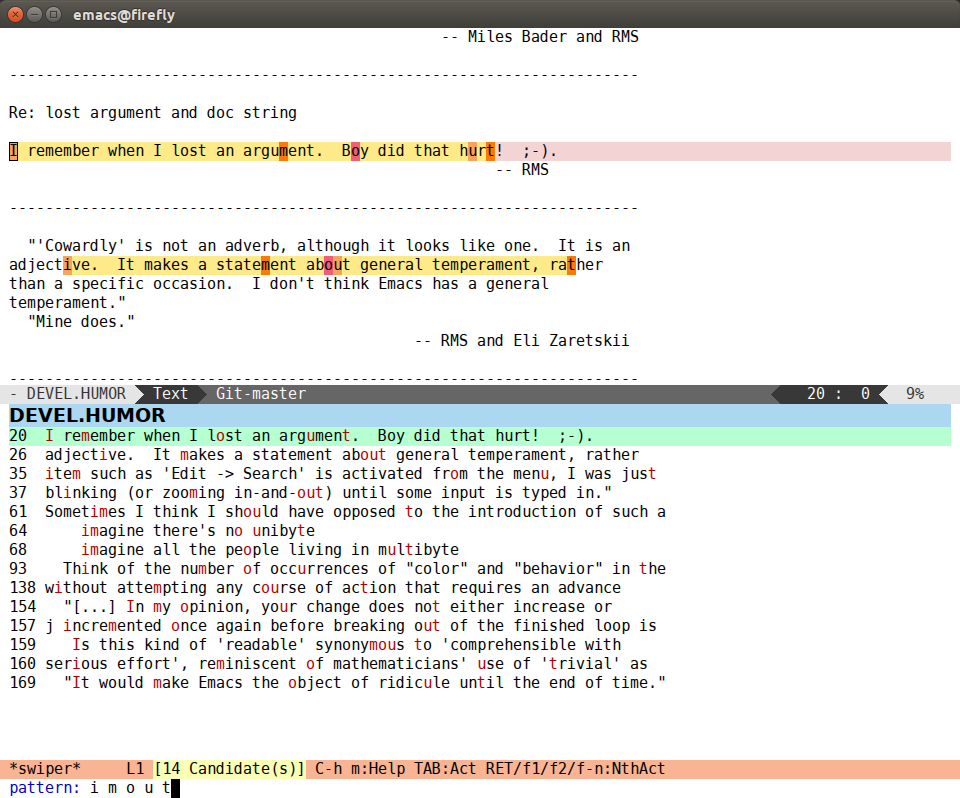Viewport: 960px width, 798px height.
Task: Click the [14 Candidate(s)] count indicator
Action: pyautogui.click(x=230, y=769)
